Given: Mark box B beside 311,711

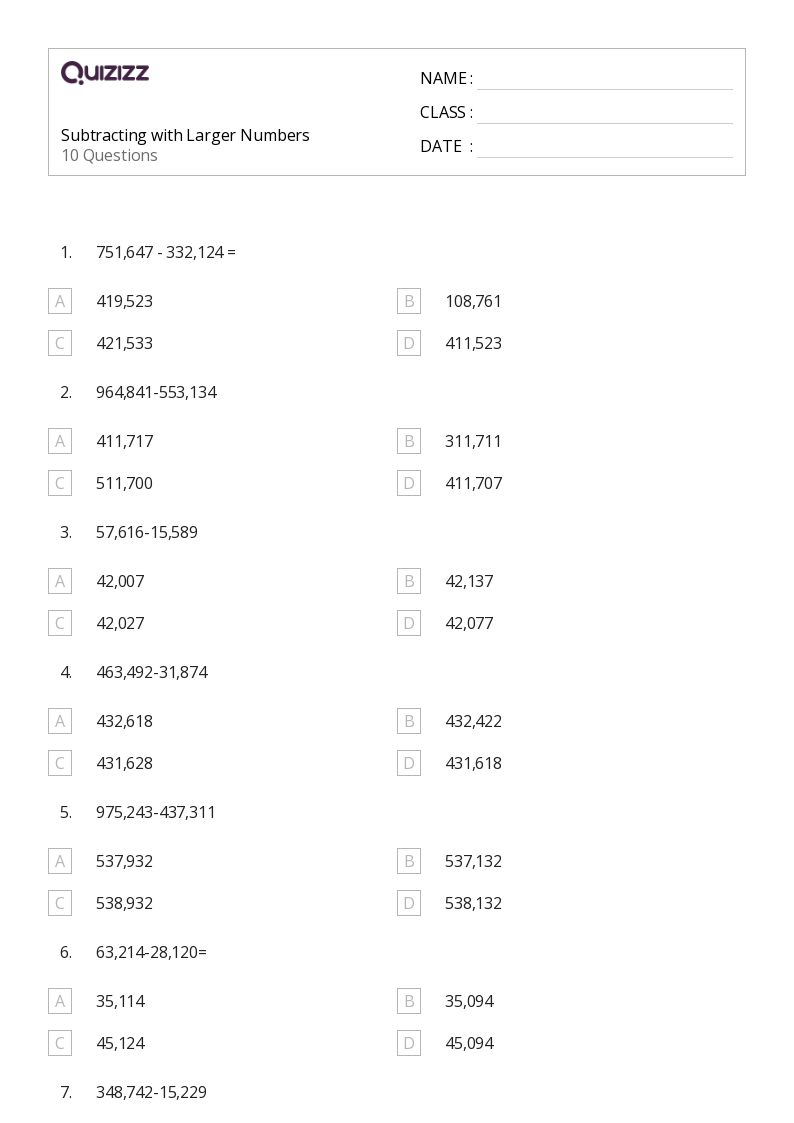Looking at the screenshot, I should (408, 441).
